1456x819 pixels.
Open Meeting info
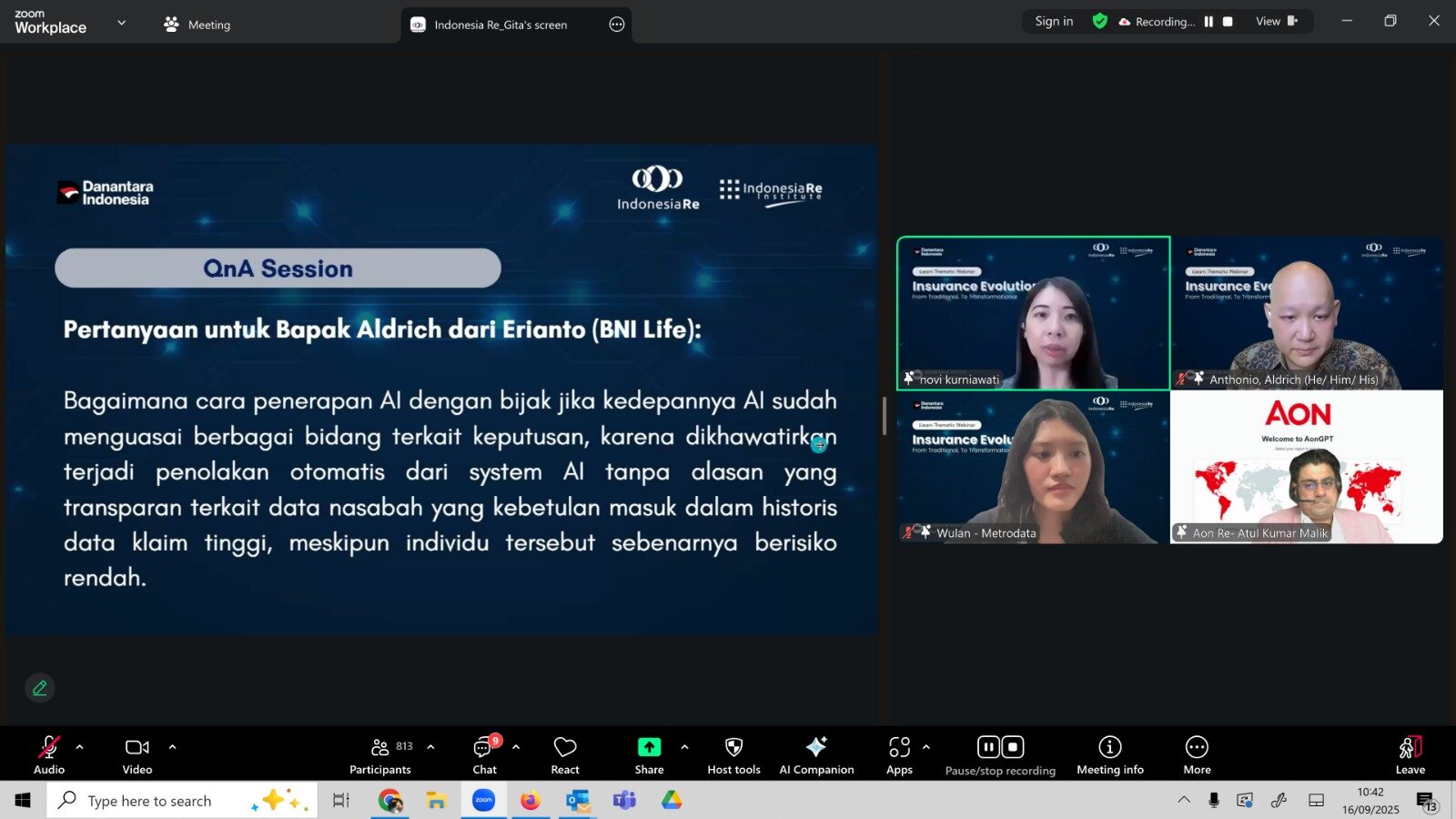1109,755
